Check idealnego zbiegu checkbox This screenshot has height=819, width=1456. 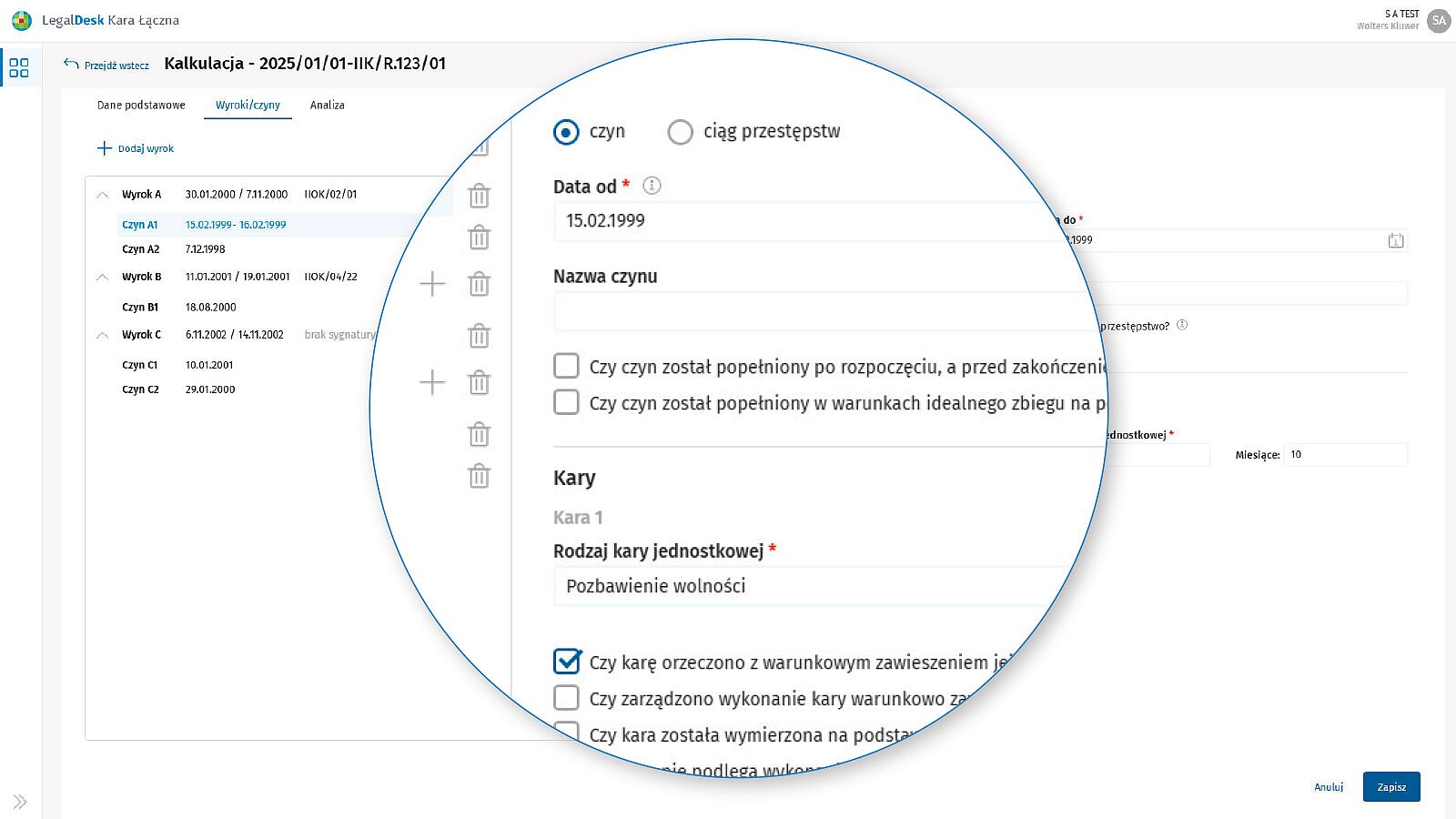pos(566,402)
